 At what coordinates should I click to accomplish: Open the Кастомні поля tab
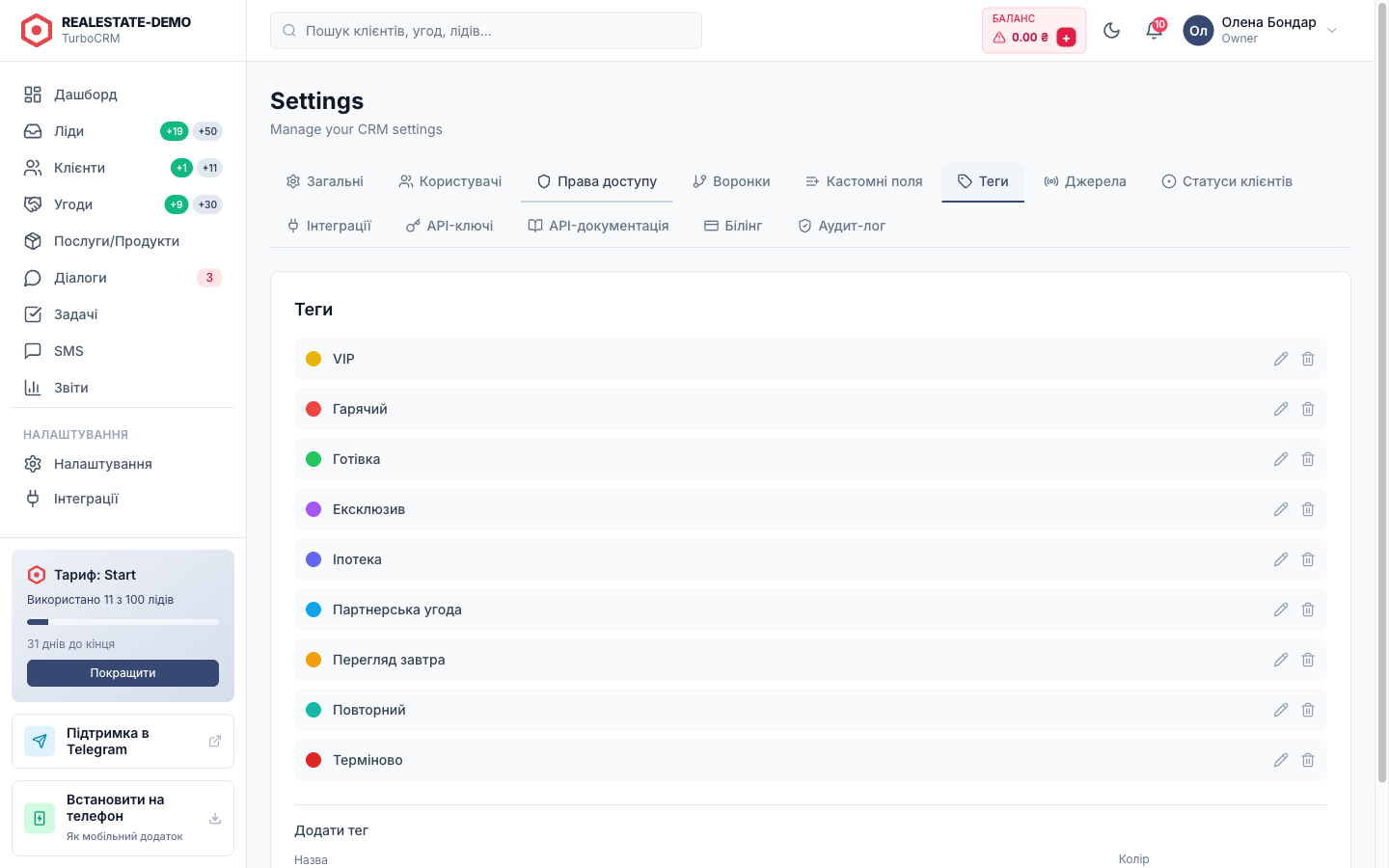pyautogui.click(x=864, y=181)
